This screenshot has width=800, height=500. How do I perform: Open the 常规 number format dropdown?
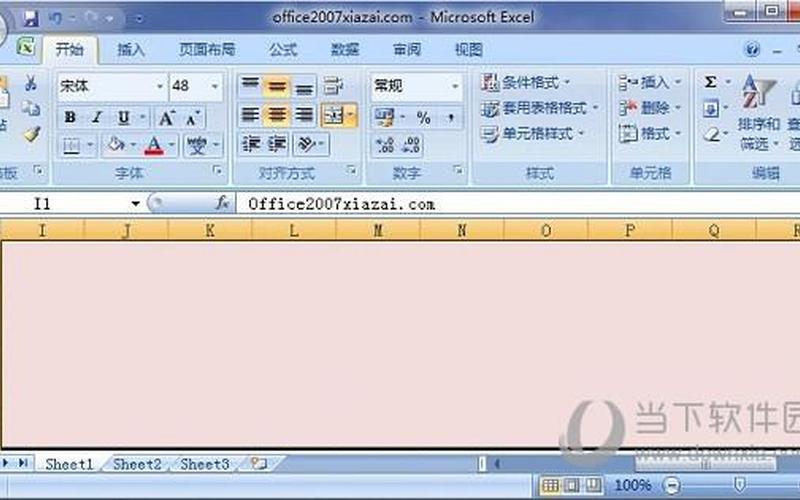tap(455, 86)
